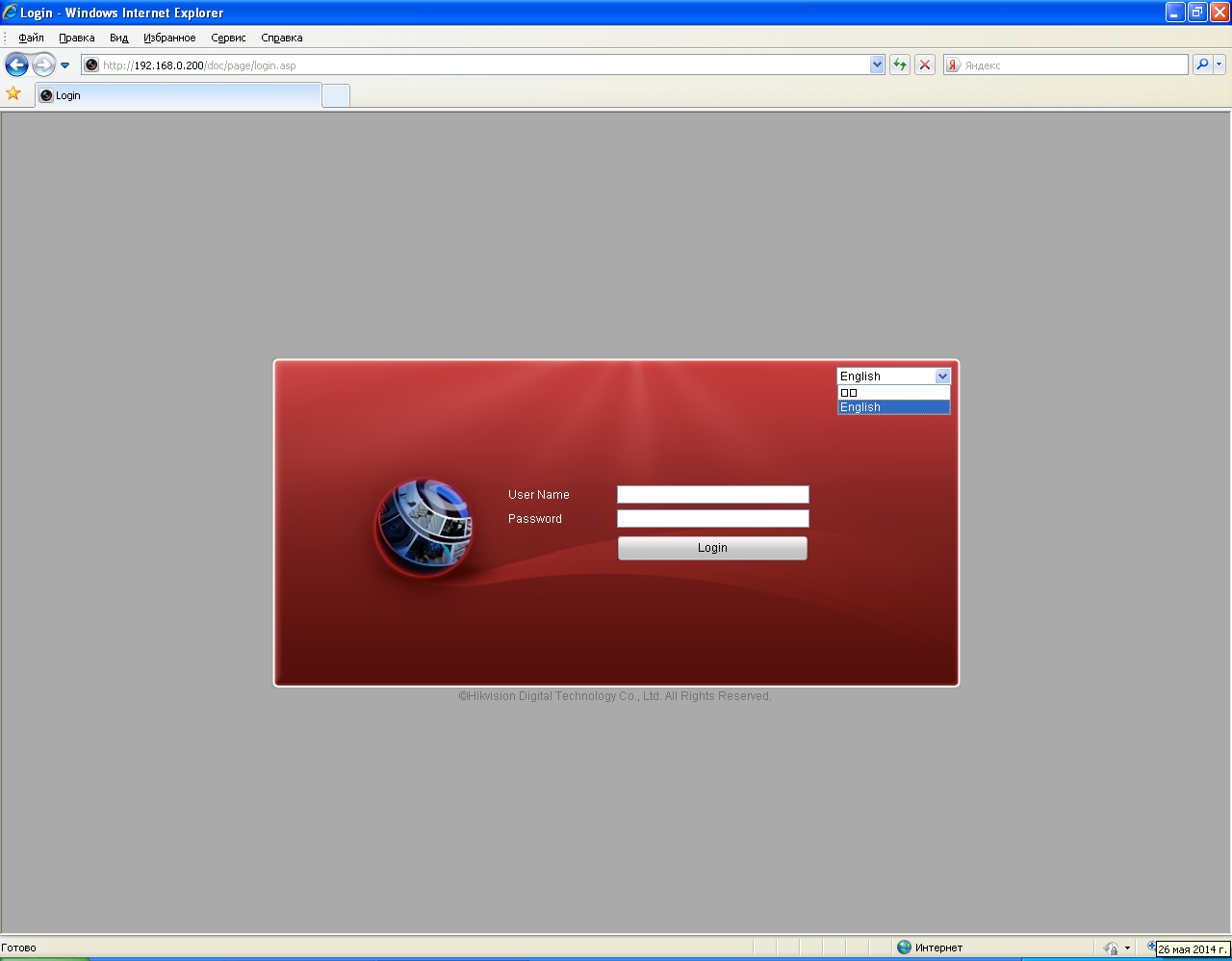
Task: Go back with the browser Back arrow
Action: [x=16, y=65]
